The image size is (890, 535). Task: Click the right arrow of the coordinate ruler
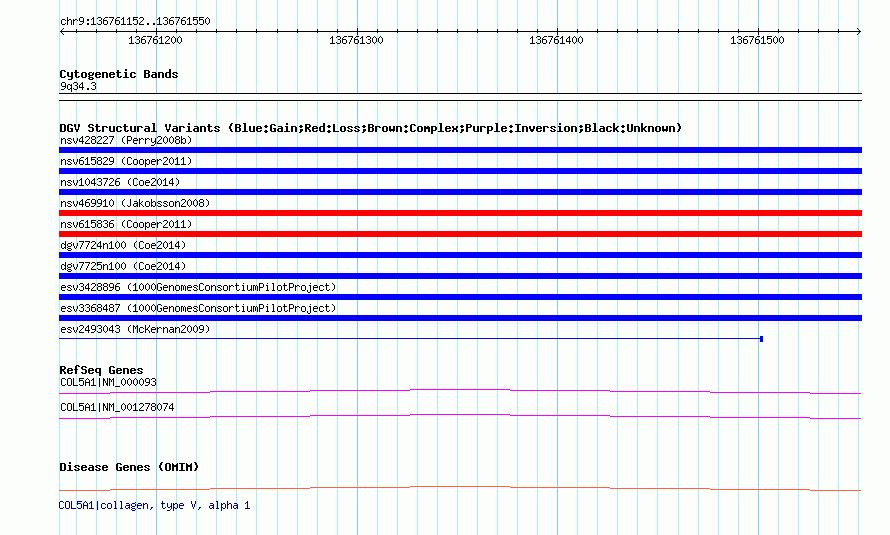pos(859,32)
